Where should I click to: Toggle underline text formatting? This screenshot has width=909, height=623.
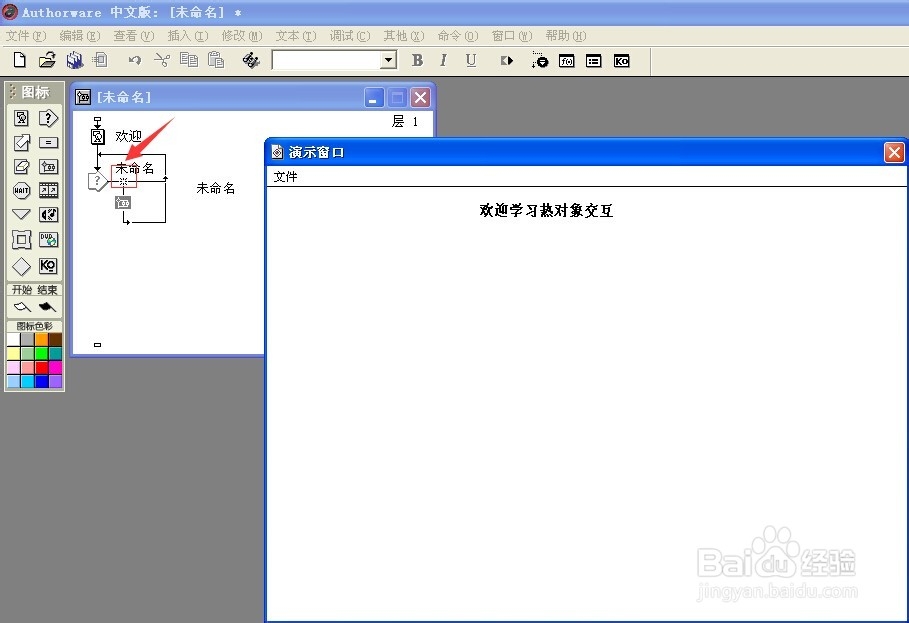470,61
